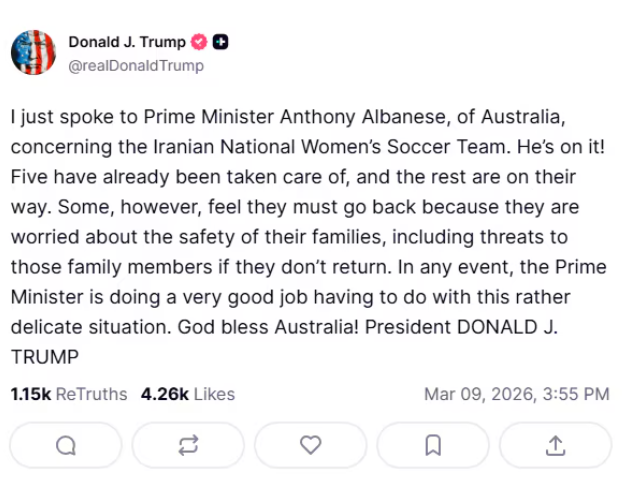This screenshot has width=622, height=477.
Task: Open the Mar 09, 2026 timestamp
Action: (x=516, y=394)
